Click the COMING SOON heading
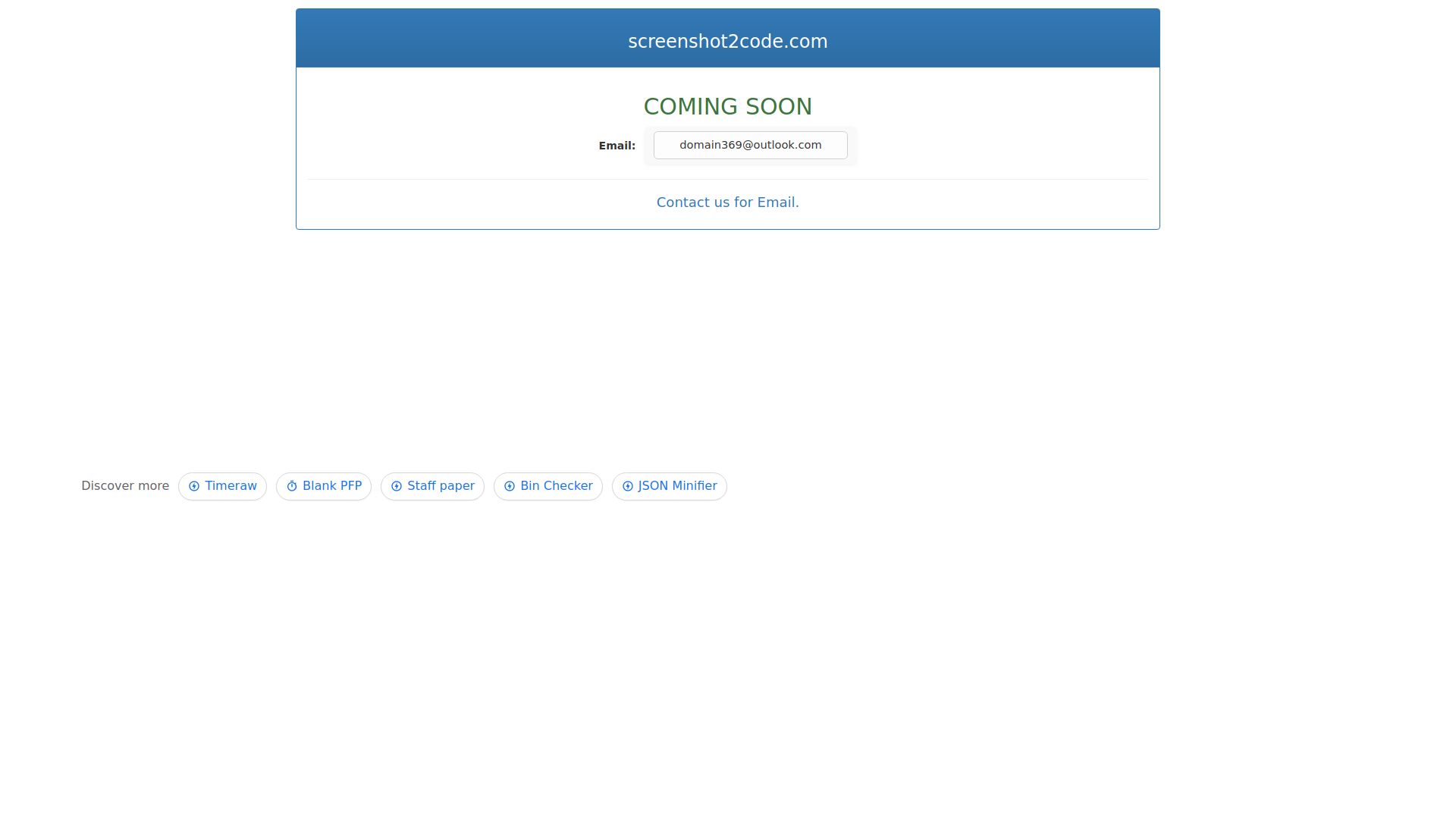 (727, 106)
